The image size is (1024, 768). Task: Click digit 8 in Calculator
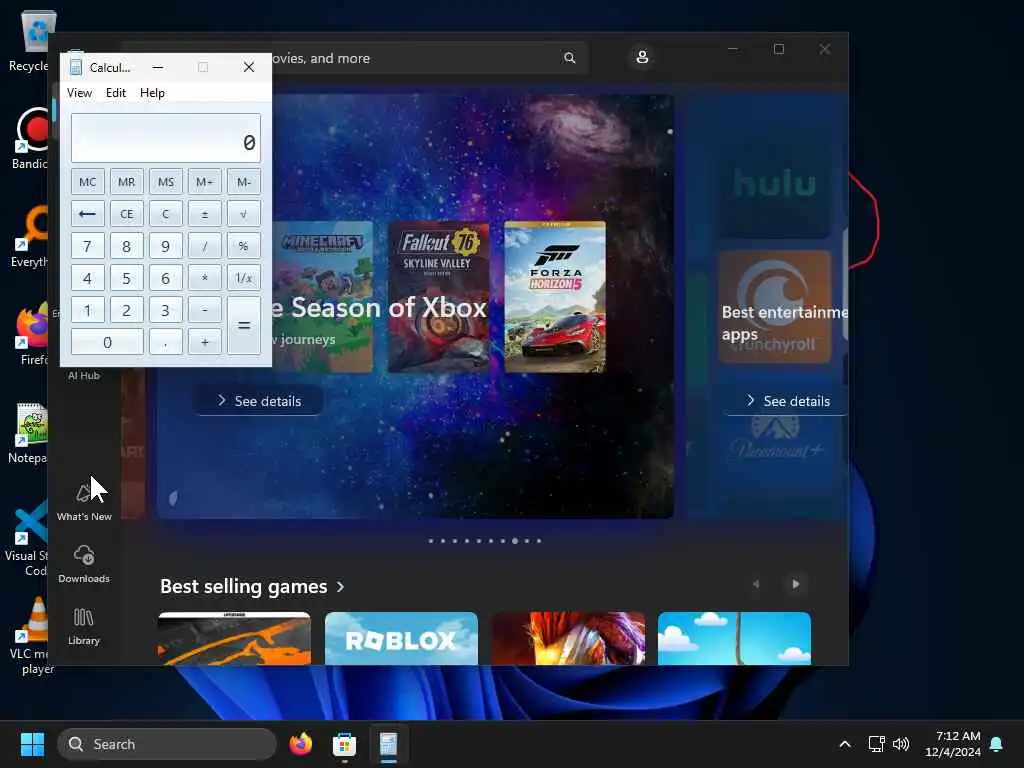pos(127,246)
